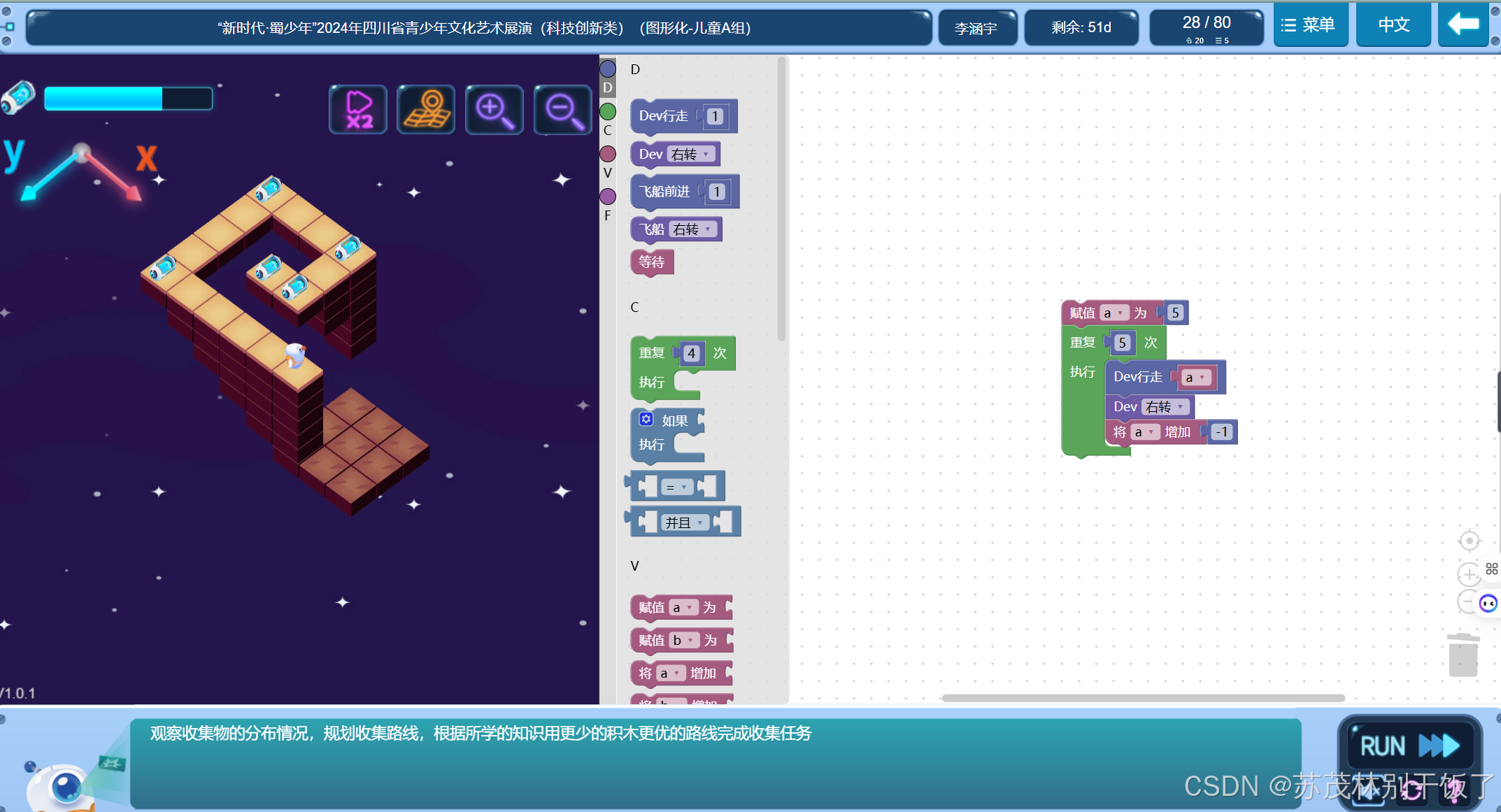Click the 李涵宇 user name button
1501x812 pixels.
pyautogui.click(x=976, y=28)
